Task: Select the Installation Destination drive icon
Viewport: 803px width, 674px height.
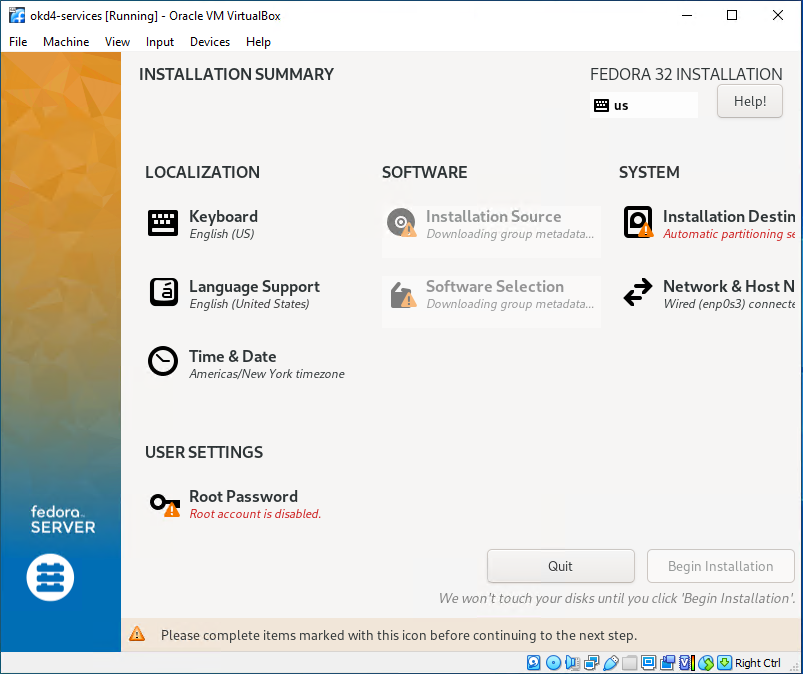Action: tap(638, 222)
